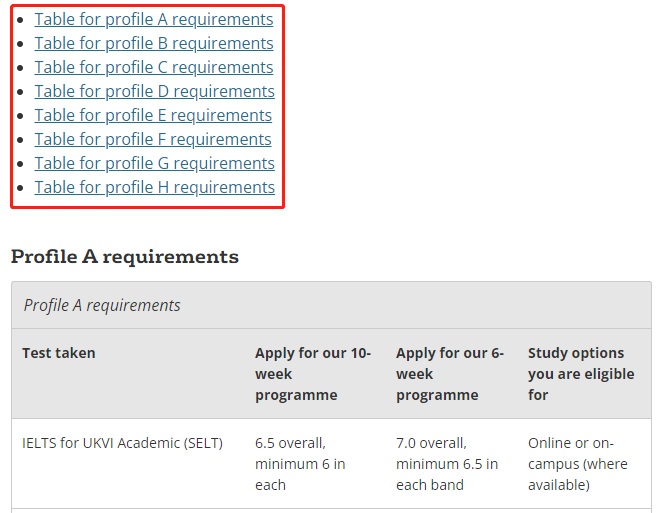Click the Study options you are eligible for header

581,374
